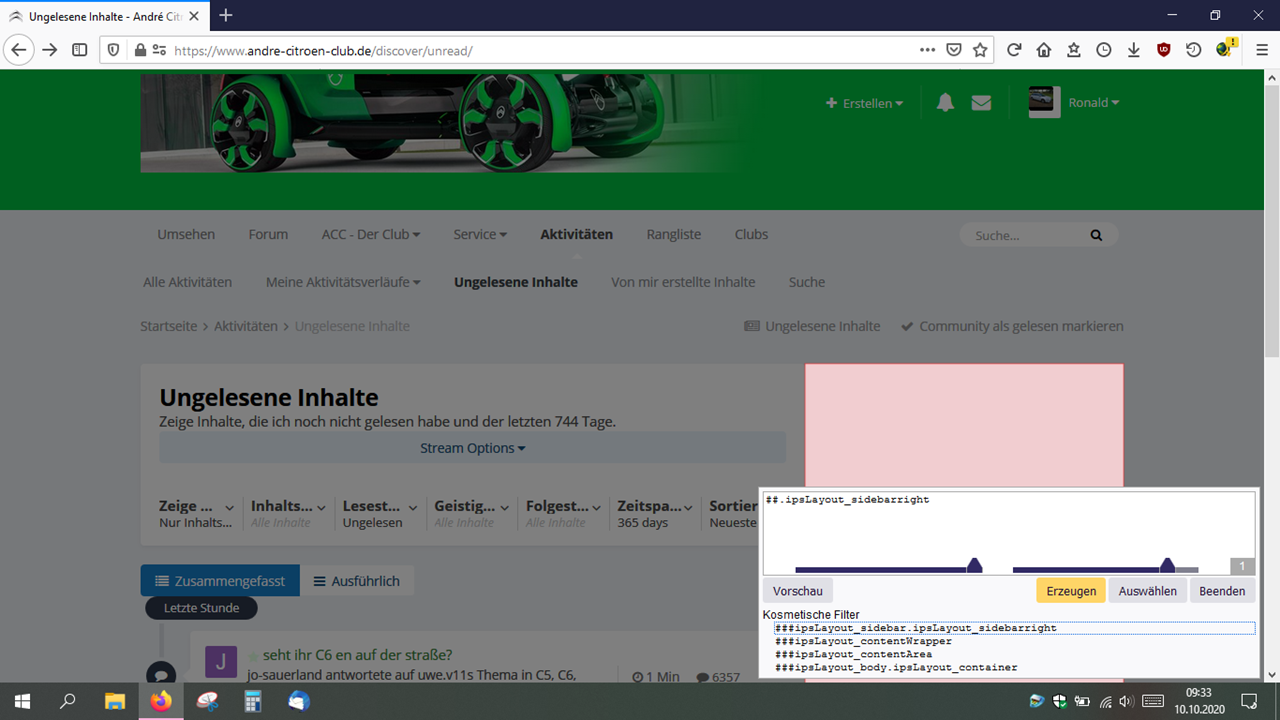This screenshot has width=1280, height=720.
Task: Click the forum search magnifier icon
Action: click(1096, 236)
